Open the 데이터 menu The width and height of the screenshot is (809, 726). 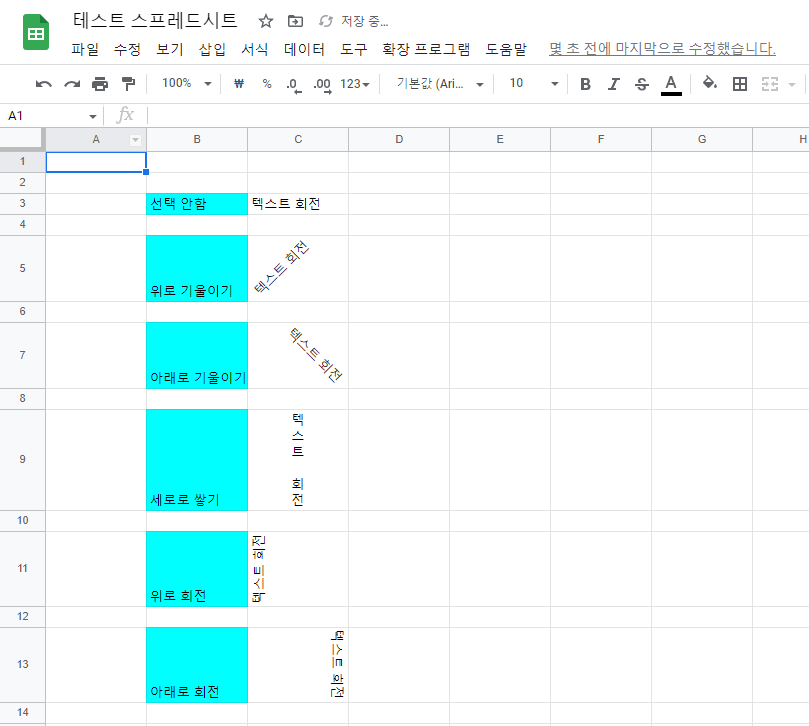pos(304,50)
